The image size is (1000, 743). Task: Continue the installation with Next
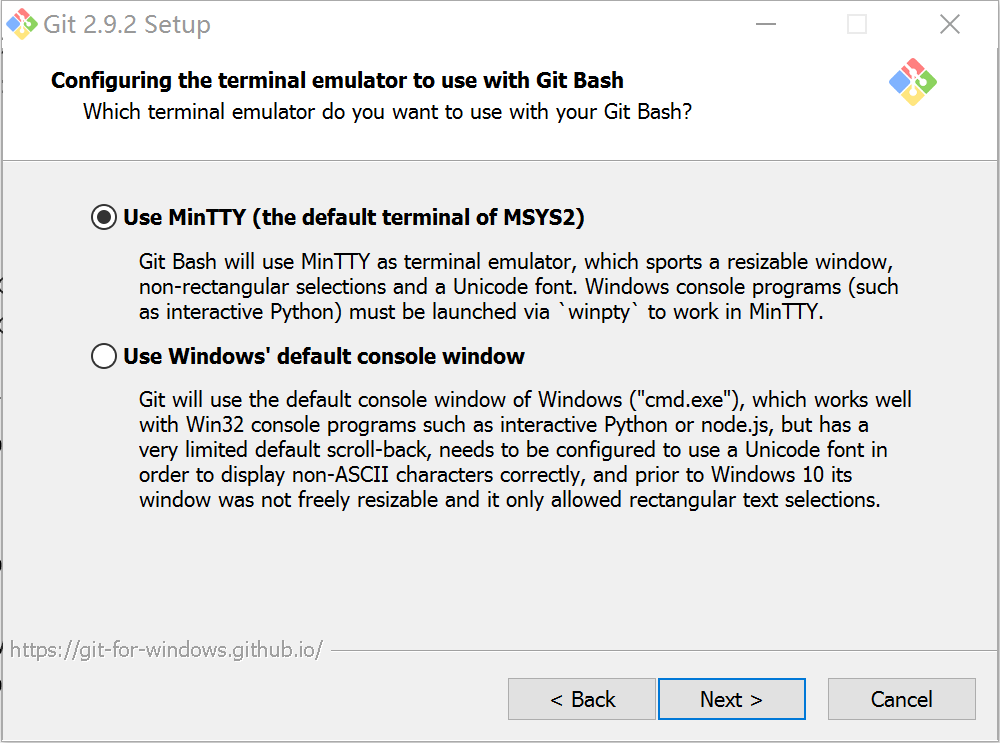click(x=732, y=699)
